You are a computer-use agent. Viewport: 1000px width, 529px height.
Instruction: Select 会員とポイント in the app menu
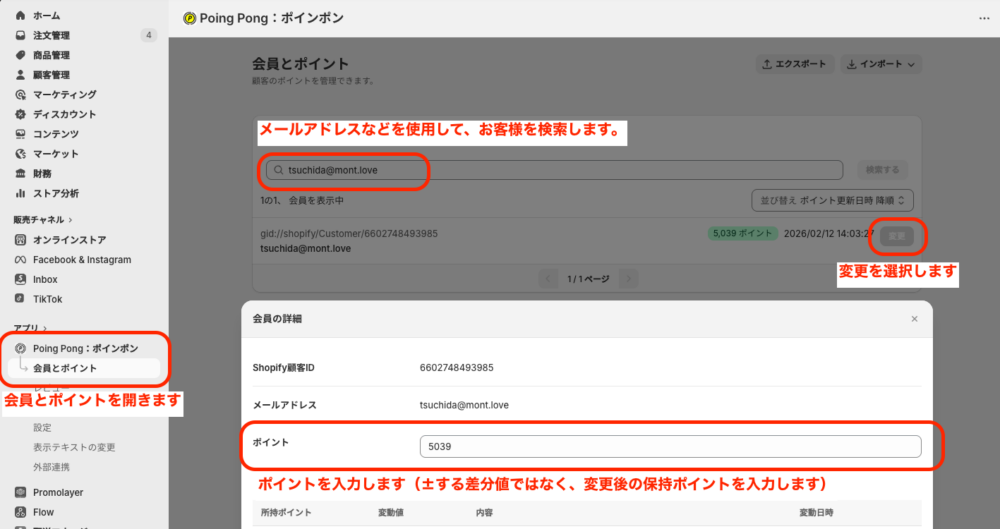(65, 368)
